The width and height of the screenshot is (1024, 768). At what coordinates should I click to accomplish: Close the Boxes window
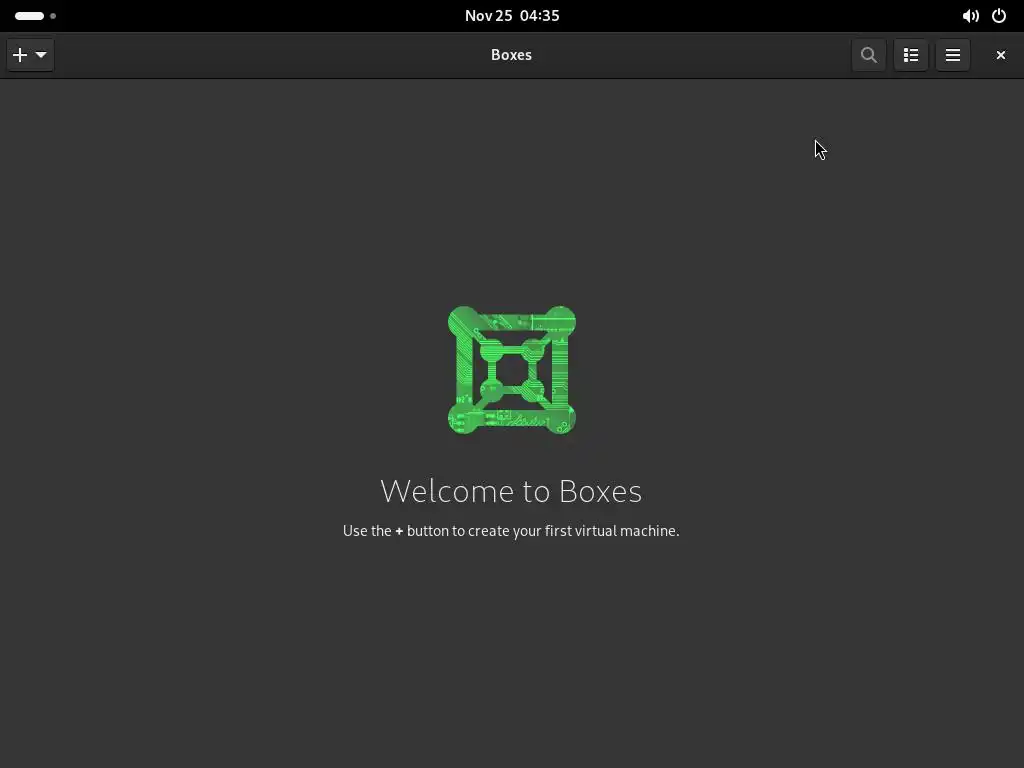pos(1000,55)
